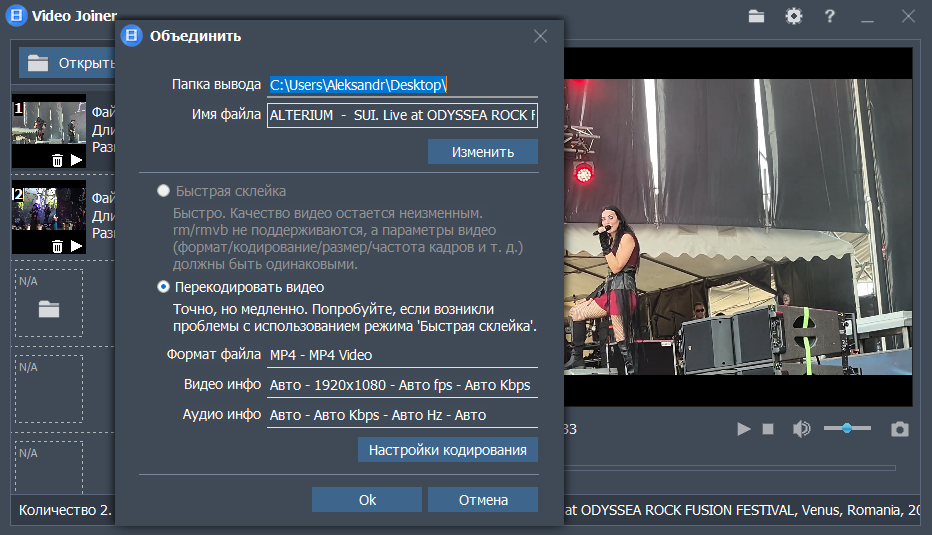
Task: Select the 'Перекодировать видео' radio option
Action: [163, 287]
